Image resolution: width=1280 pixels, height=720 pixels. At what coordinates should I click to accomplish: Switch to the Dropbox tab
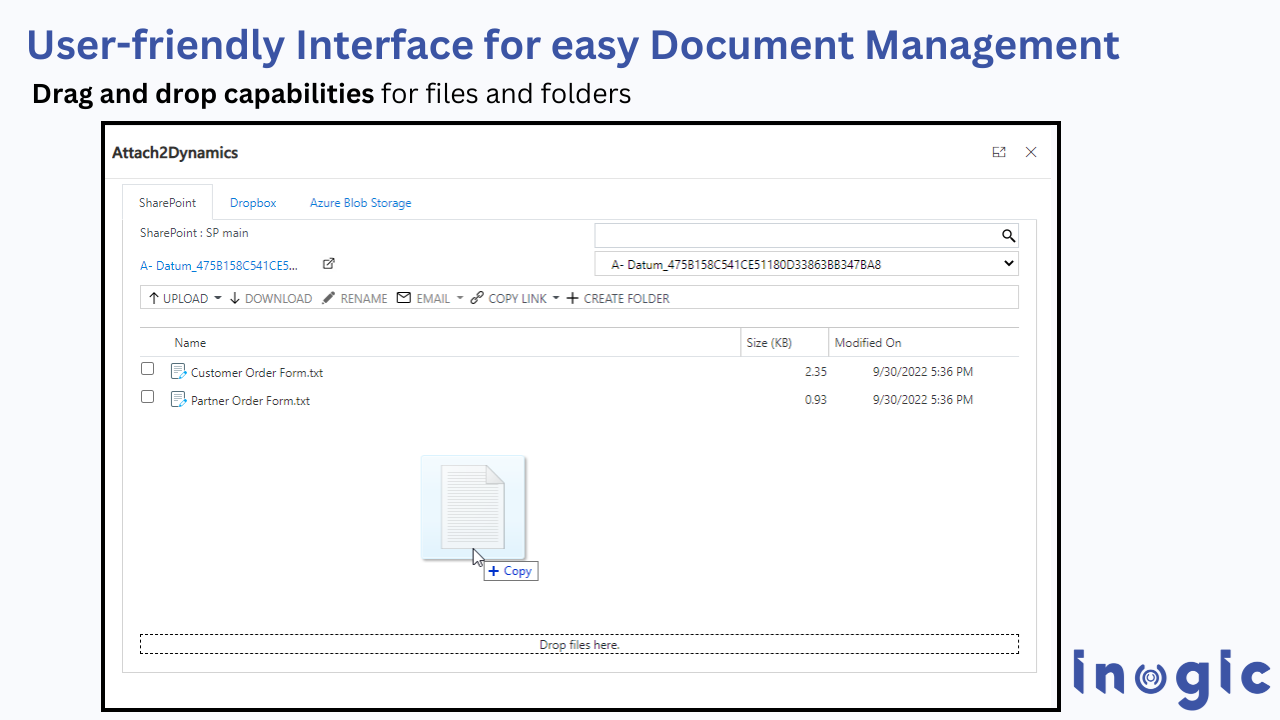(253, 203)
